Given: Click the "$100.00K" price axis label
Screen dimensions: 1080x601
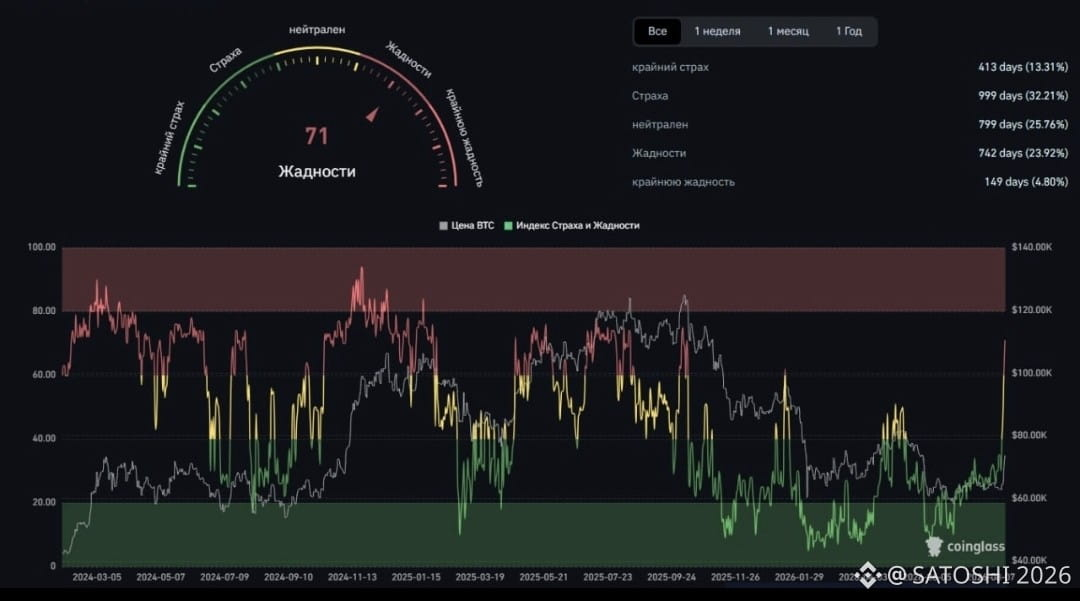Looking at the screenshot, I should tap(1032, 373).
